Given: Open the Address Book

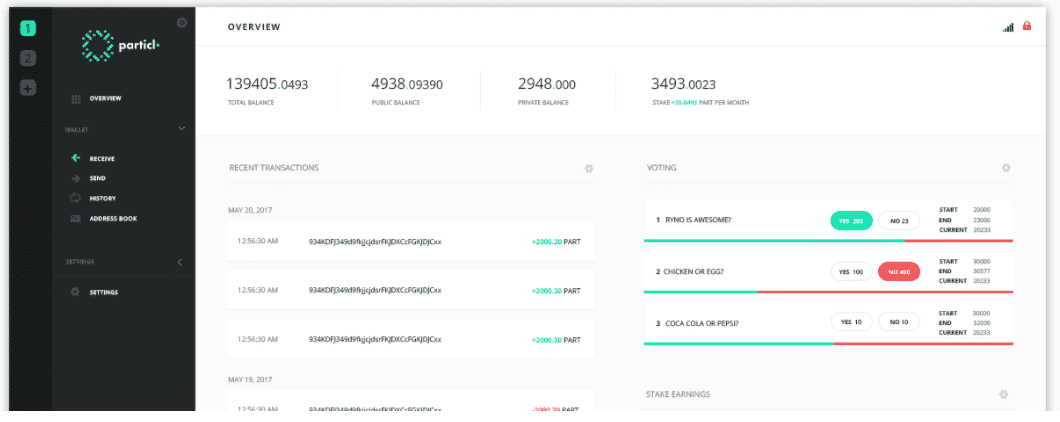Looking at the screenshot, I should click(112, 218).
